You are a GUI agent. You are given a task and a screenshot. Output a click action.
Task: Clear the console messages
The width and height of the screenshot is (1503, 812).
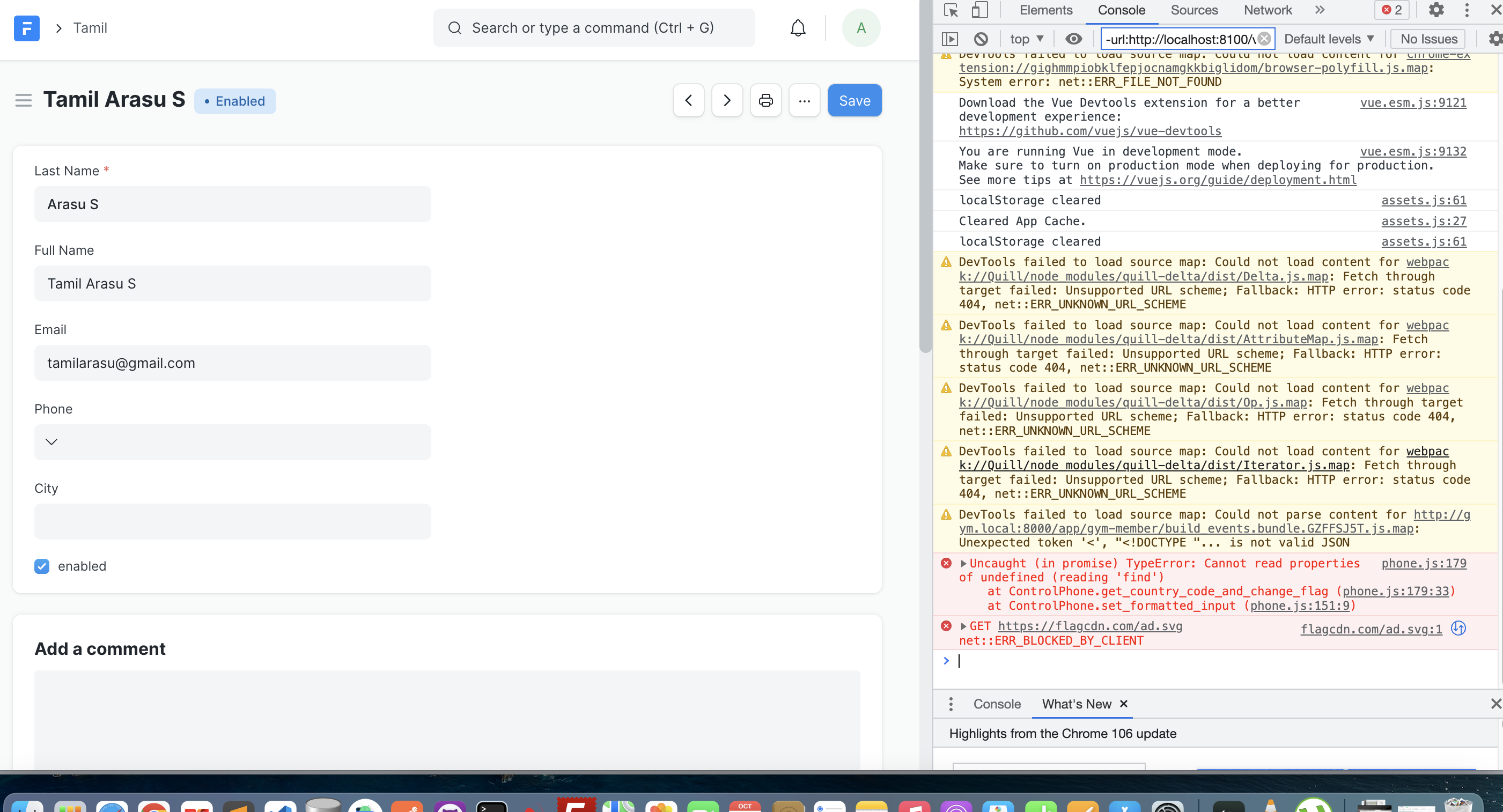(x=981, y=39)
